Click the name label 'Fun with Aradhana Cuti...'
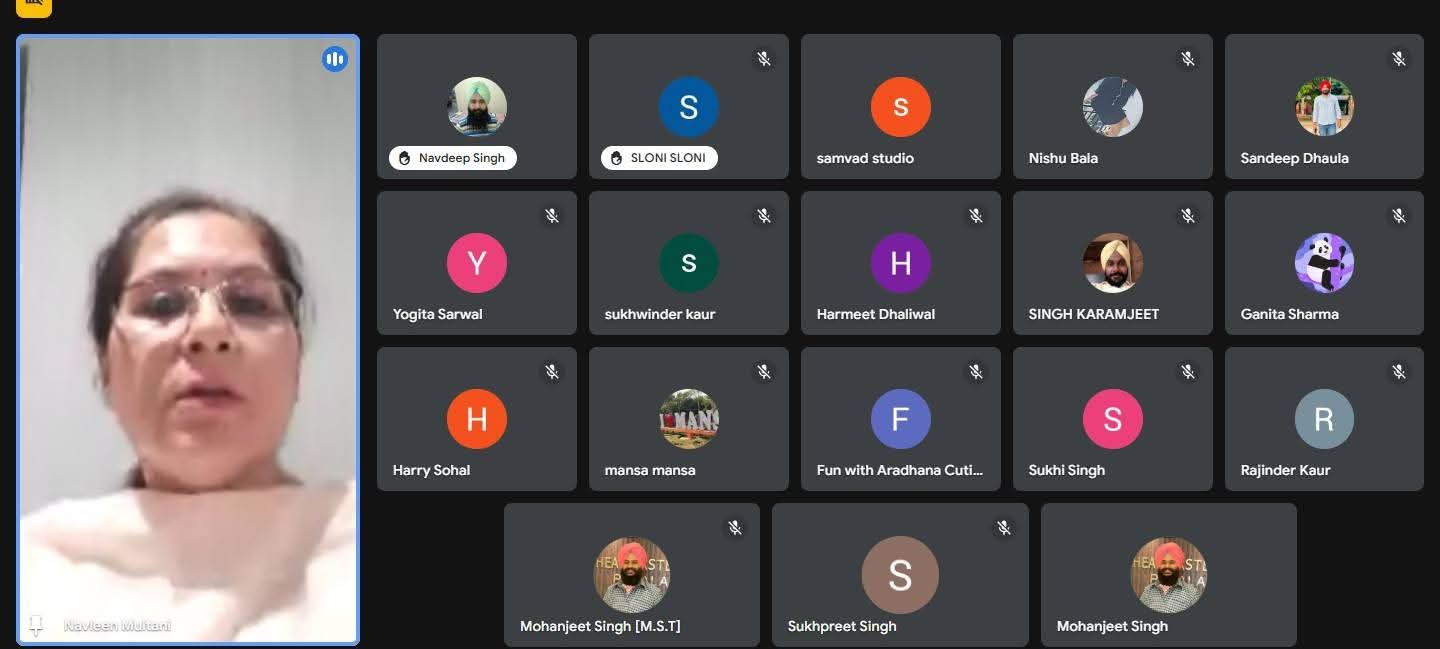 pyautogui.click(x=900, y=470)
